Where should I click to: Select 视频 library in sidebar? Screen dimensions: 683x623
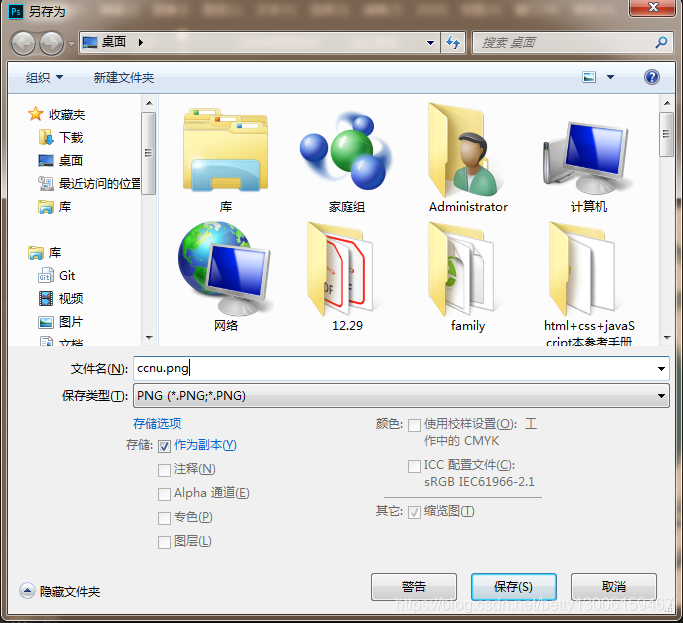[61, 298]
